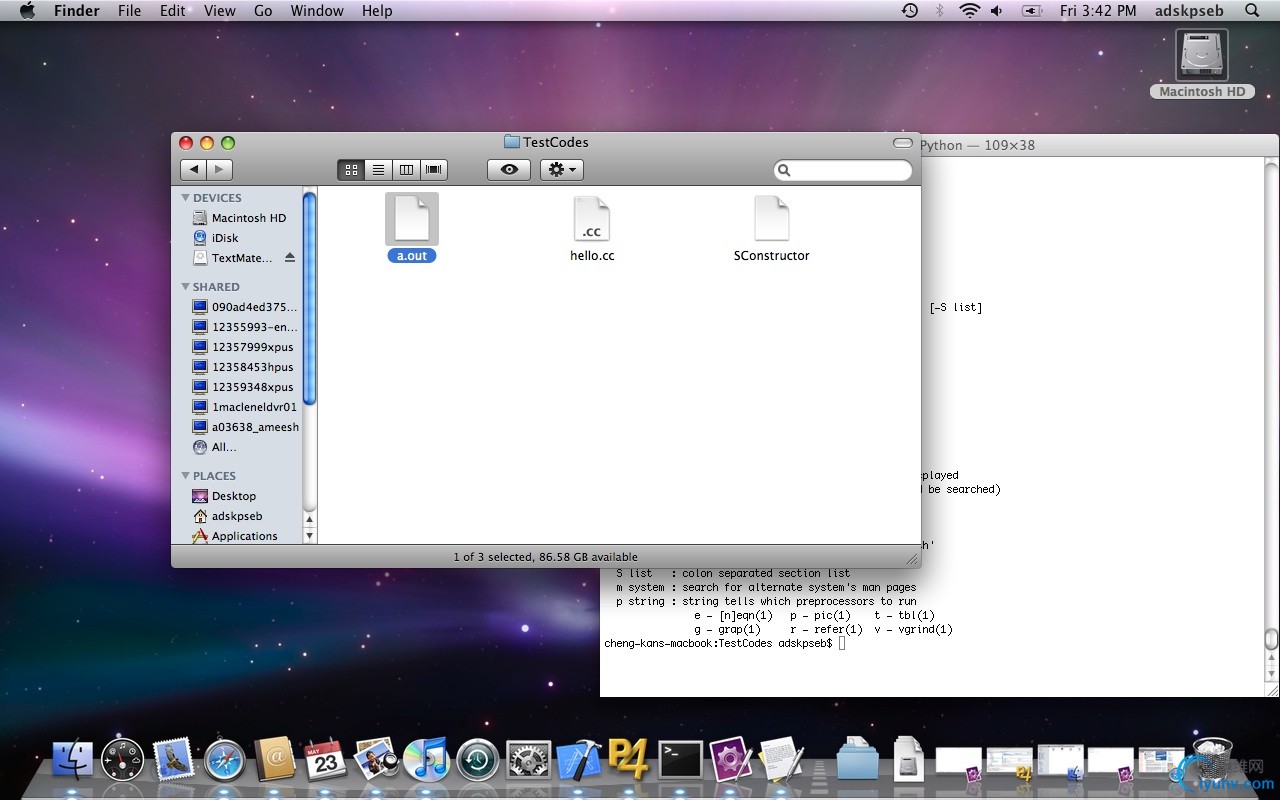Screen dimensions: 1280x800
Task: Click the Terminal icon in the Dock
Action: click(x=680, y=760)
